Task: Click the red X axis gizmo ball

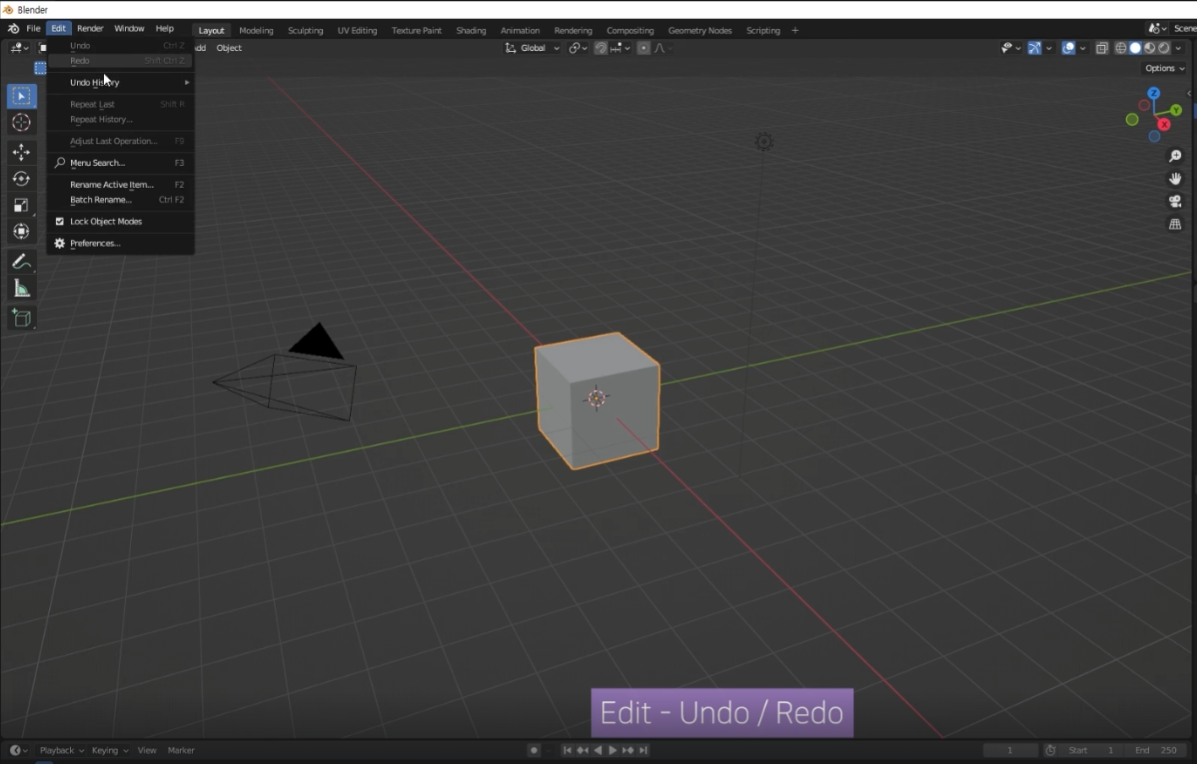Action: 1164,124
